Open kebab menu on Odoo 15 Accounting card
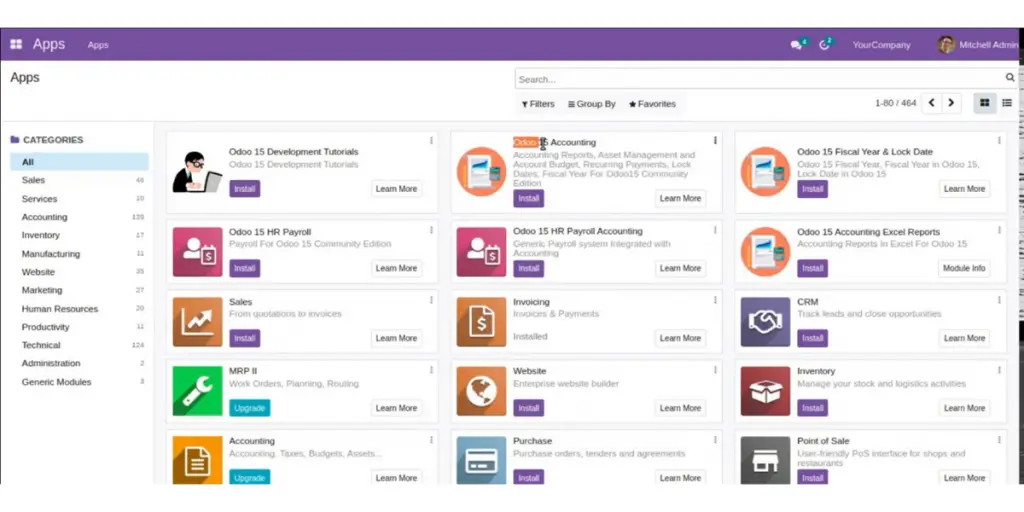Viewport: 1024px width, 512px height. (715, 140)
